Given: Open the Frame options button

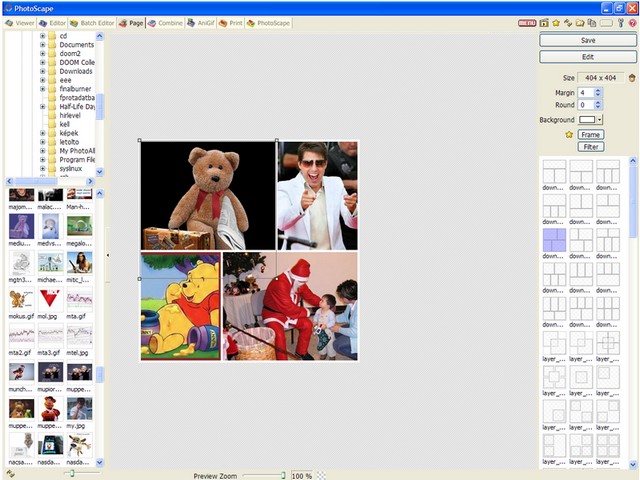Looking at the screenshot, I should (591, 135).
